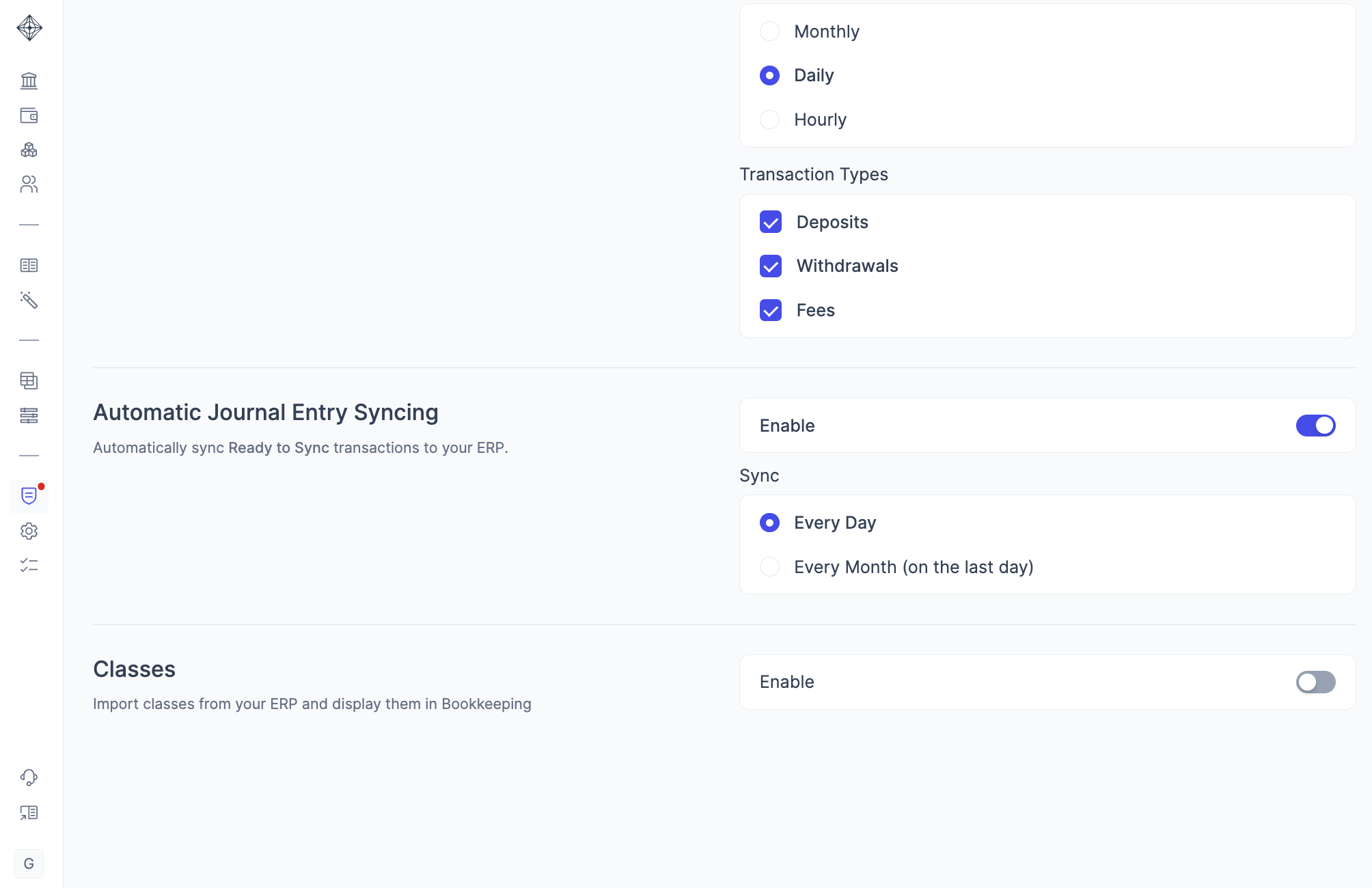Click the shield icon with red dot
Viewport: 1372px width, 888px height.
[x=29, y=496]
